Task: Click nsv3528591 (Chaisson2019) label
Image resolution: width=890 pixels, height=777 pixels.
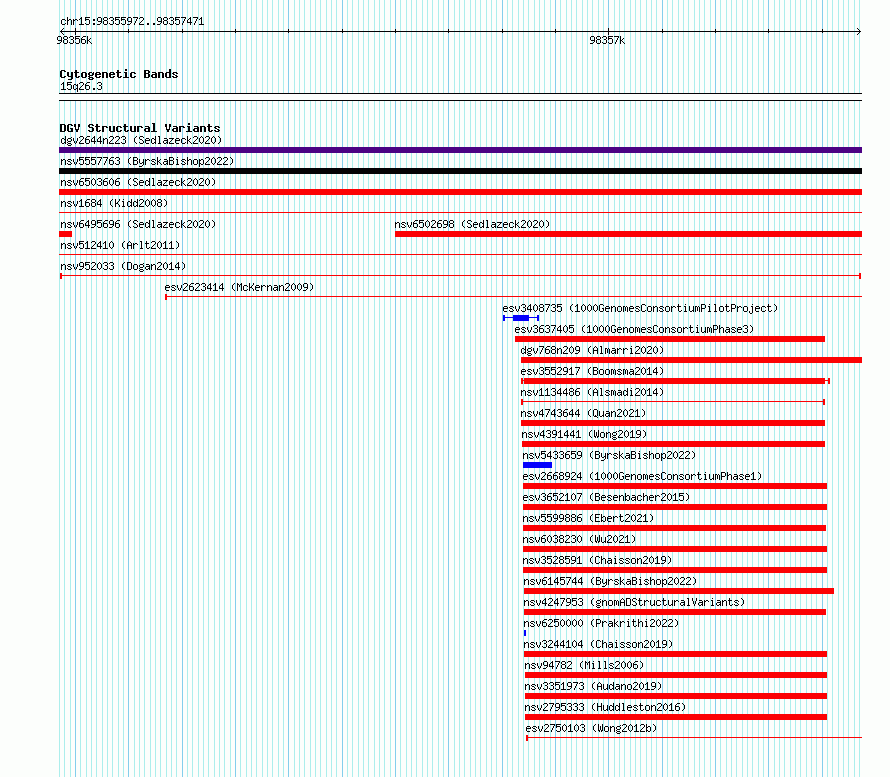Action: pos(597,560)
